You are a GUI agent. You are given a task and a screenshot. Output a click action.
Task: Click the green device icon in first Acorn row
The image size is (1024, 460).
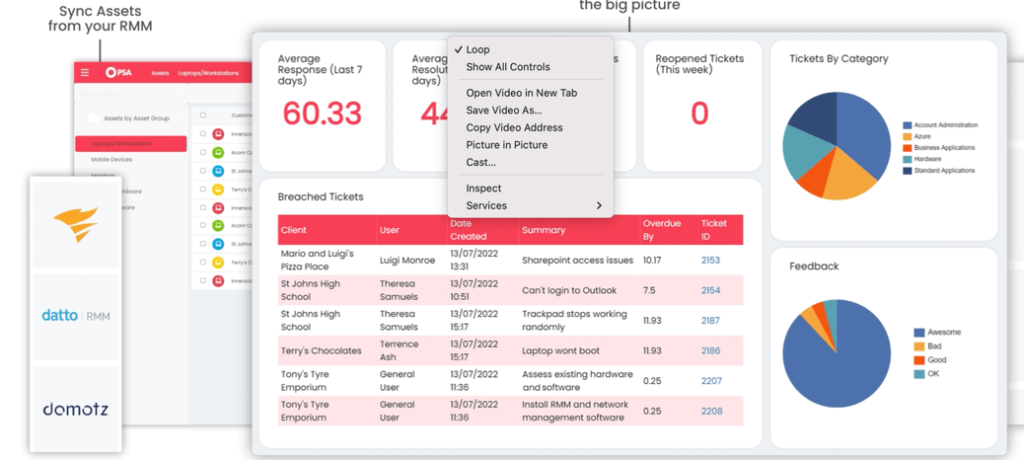(x=218, y=152)
